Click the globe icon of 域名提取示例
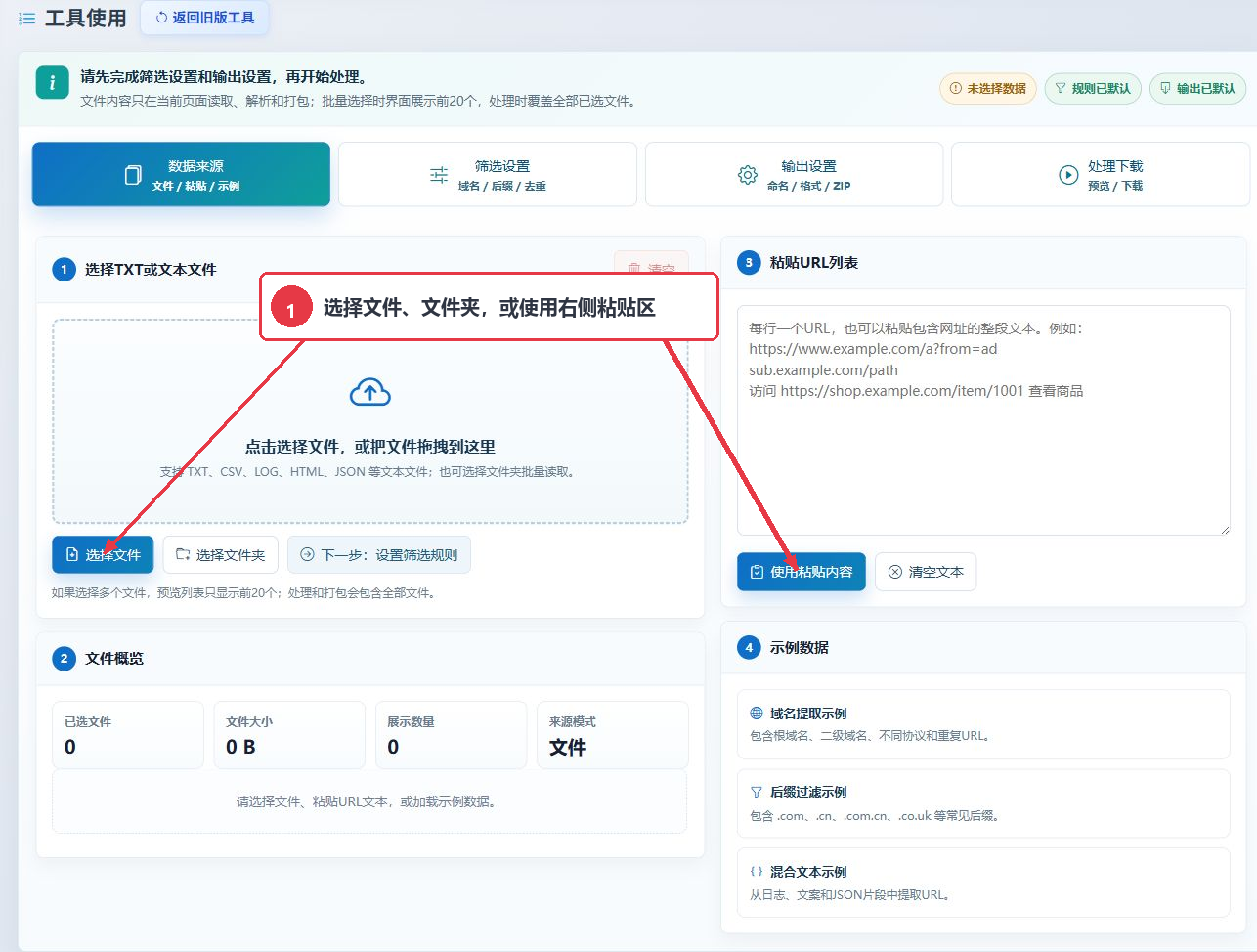 point(757,713)
